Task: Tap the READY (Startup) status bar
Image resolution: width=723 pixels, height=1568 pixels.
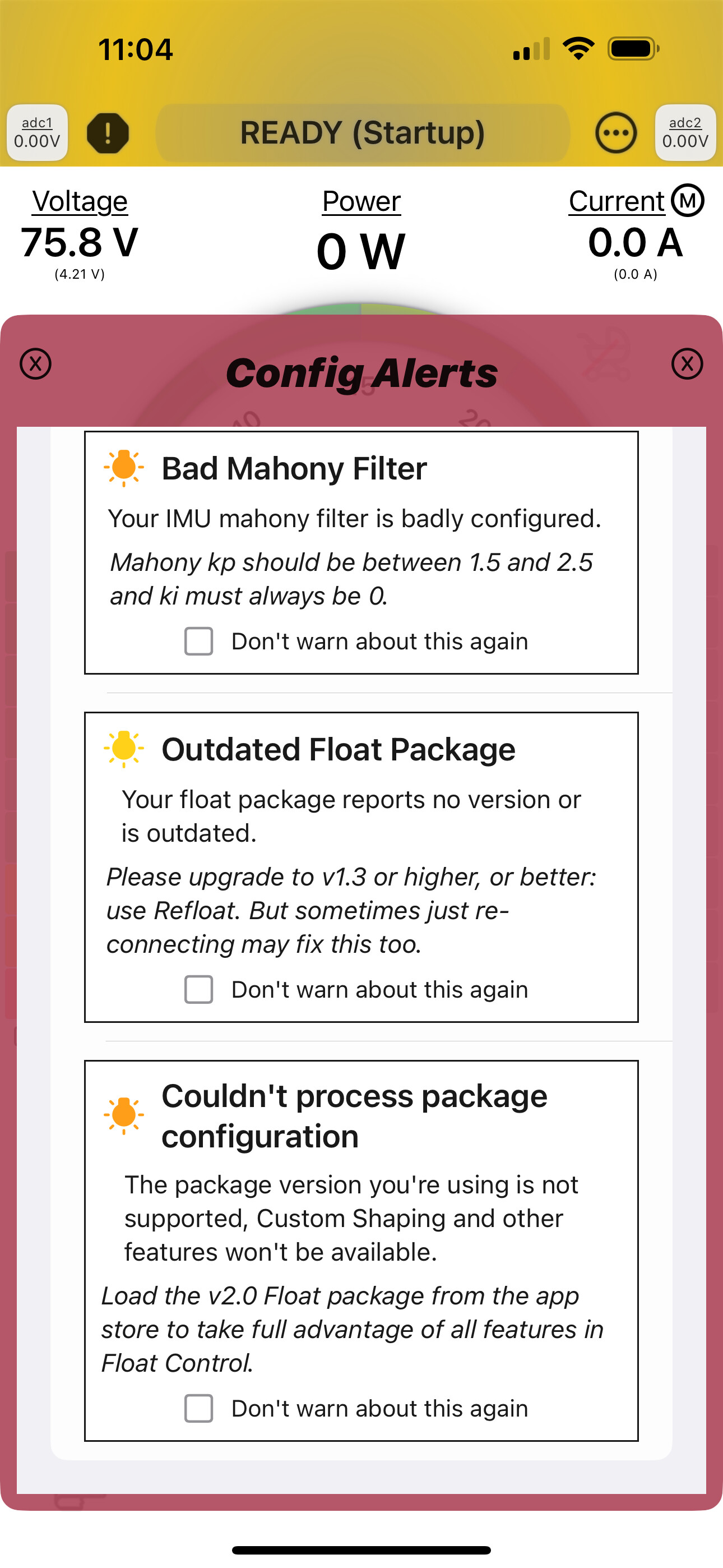Action: click(363, 133)
